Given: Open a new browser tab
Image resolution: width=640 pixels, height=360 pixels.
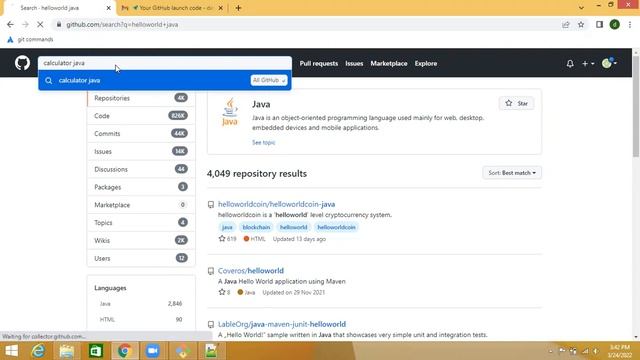Looking at the screenshot, I should [238, 8].
